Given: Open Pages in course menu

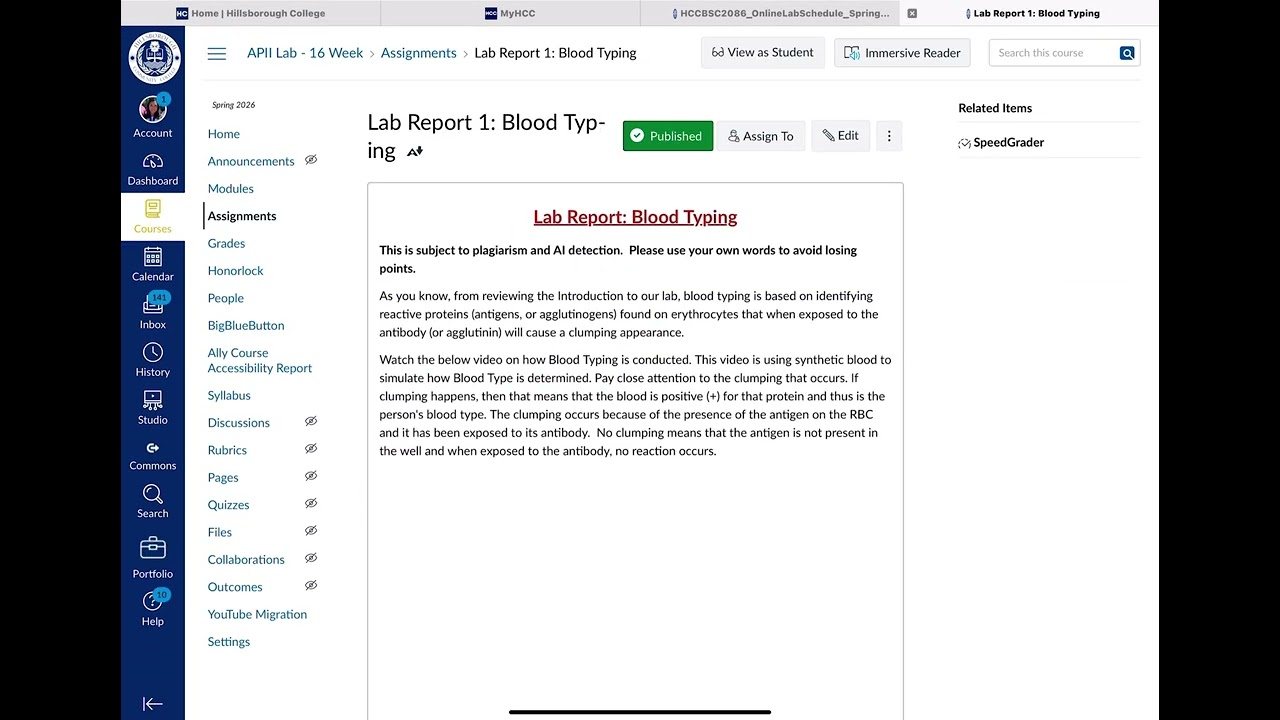Looking at the screenshot, I should [223, 478].
